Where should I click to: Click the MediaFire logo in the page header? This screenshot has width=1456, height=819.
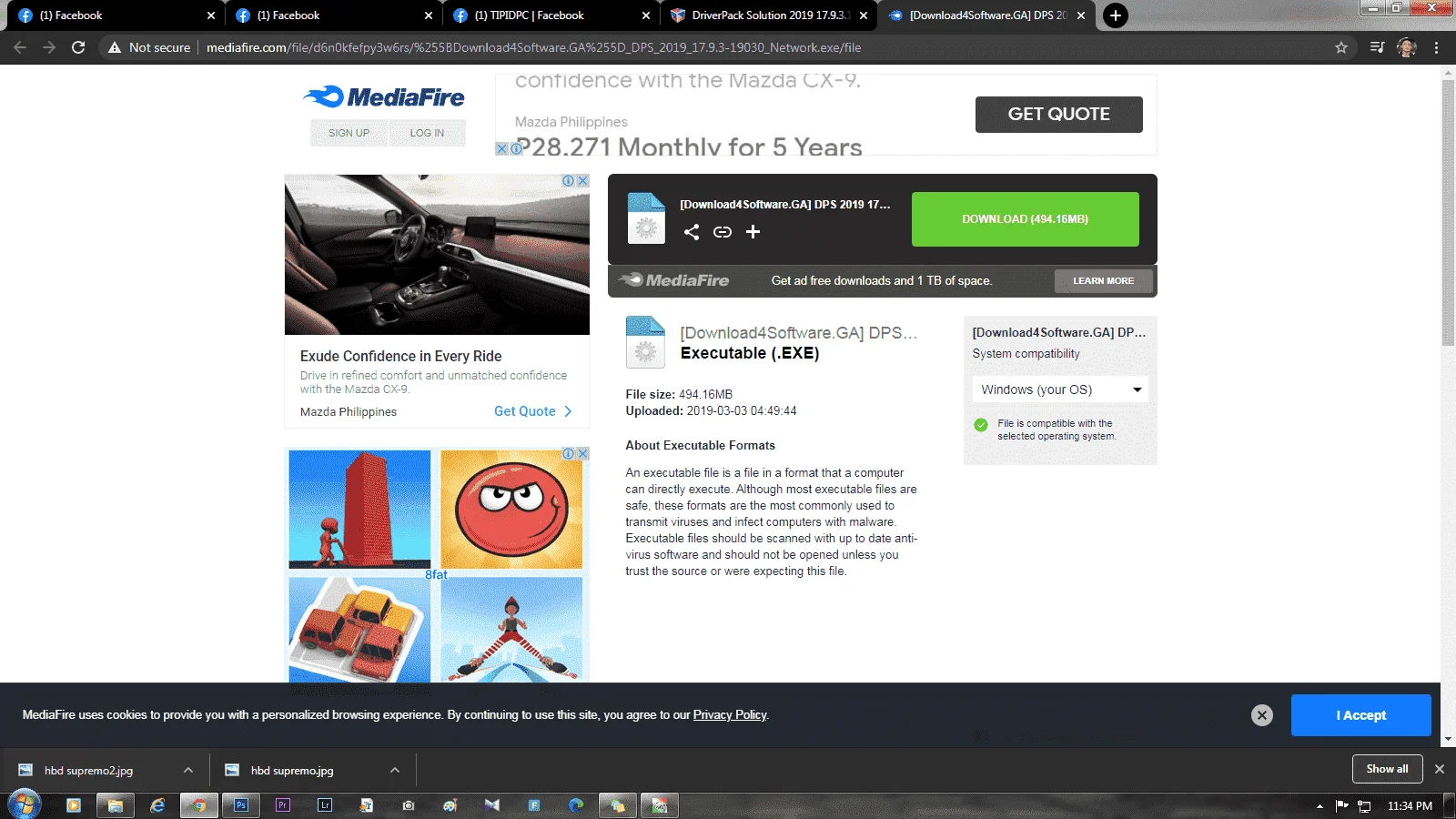(383, 96)
